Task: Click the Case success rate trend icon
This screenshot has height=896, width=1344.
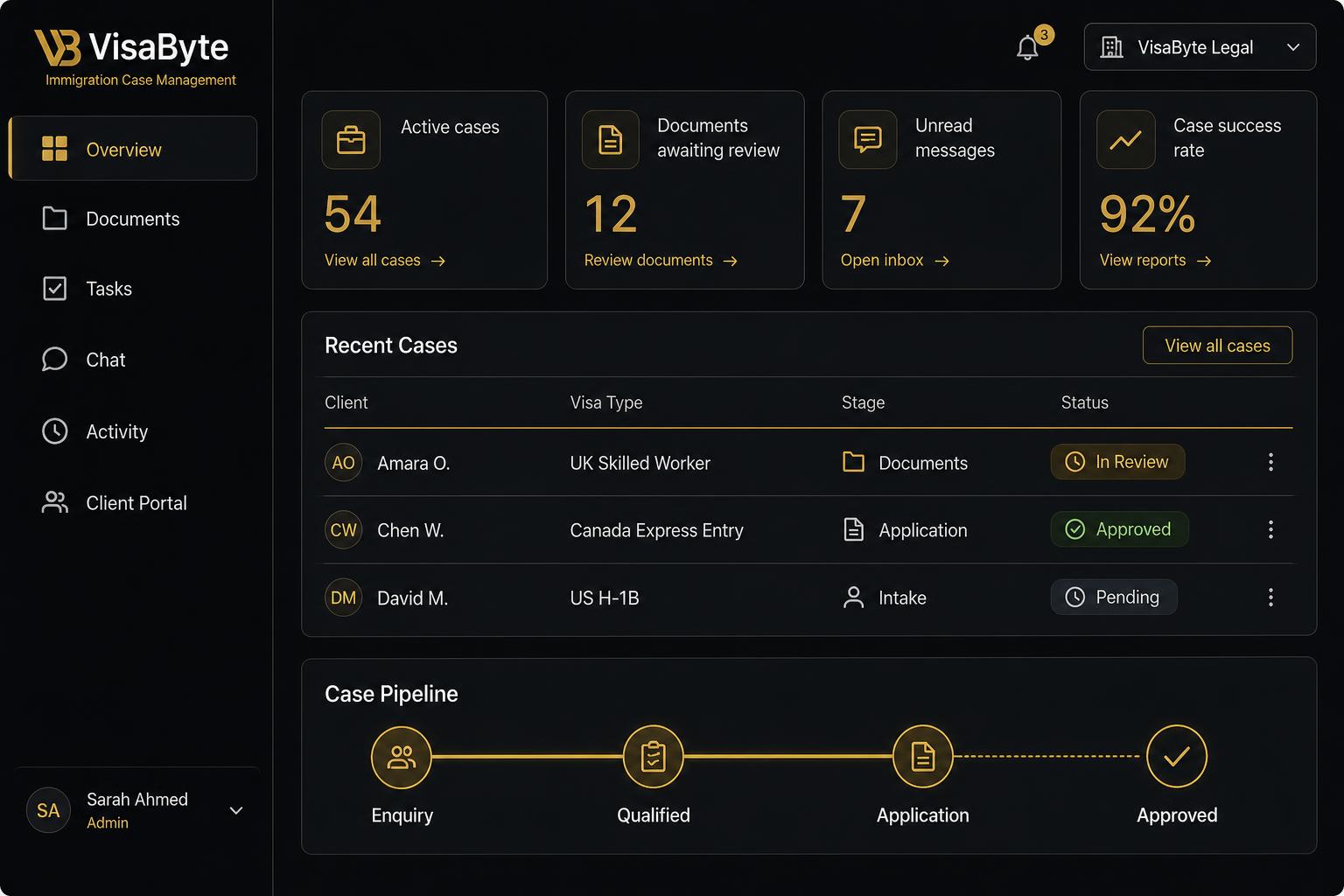Action: tap(1125, 139)
